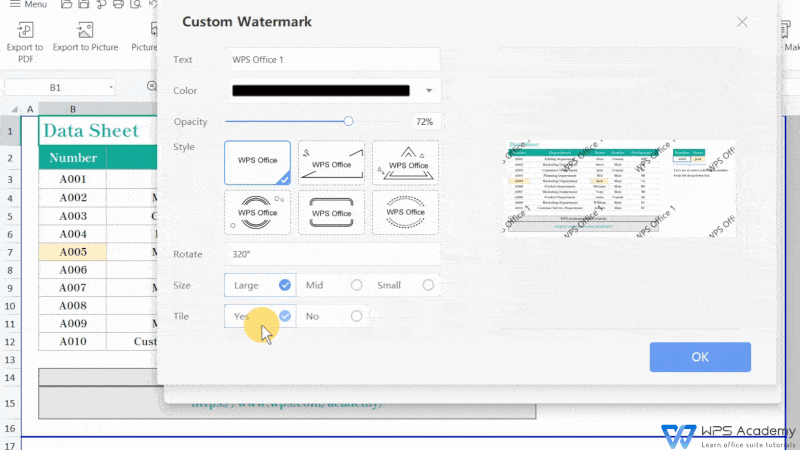
Task: Choose Mid size radio button
Action: [357, 285]
